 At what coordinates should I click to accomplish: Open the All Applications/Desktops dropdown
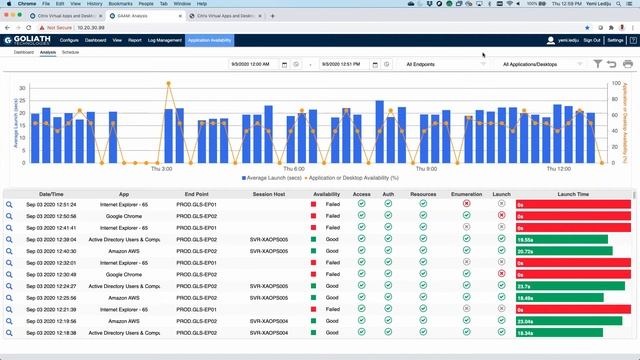click(x=542, y=64)
